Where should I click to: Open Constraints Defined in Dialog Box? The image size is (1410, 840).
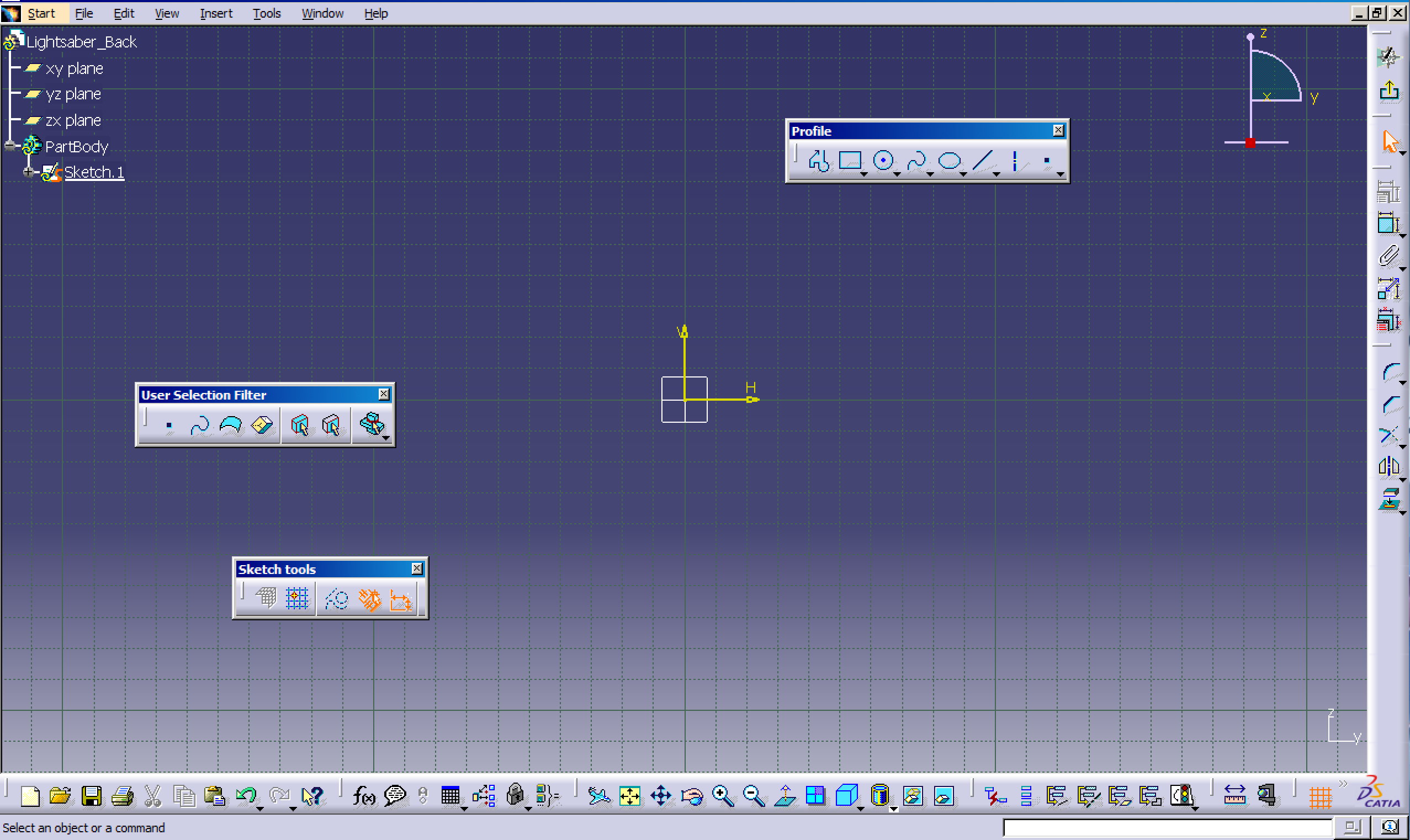click(1389, 192)
